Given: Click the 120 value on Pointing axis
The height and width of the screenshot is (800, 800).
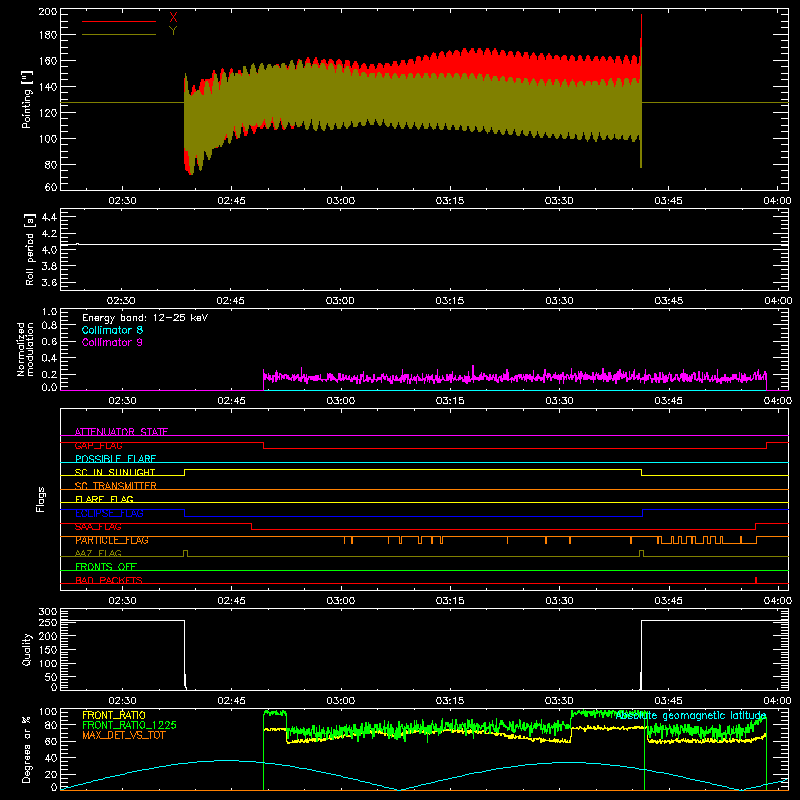Looking at the screenshot, I should 47,113.
